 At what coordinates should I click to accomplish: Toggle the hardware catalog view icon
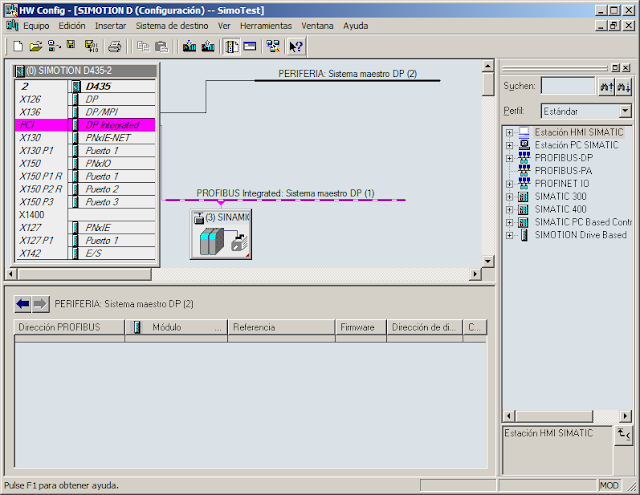pyautogui.click(x=232, y=47)
